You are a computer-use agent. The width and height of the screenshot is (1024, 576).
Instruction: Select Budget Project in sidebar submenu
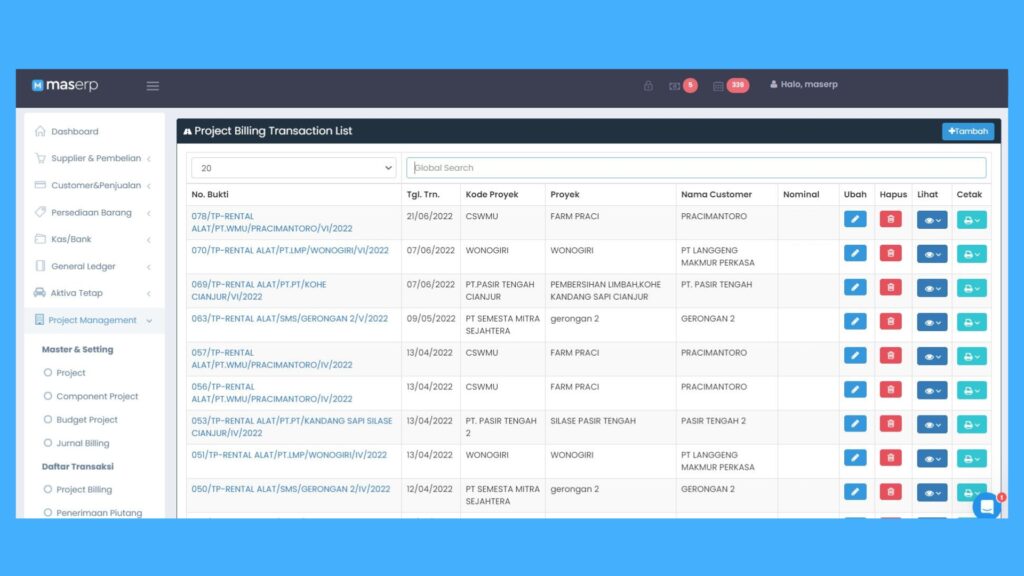[x=87, y=420]
